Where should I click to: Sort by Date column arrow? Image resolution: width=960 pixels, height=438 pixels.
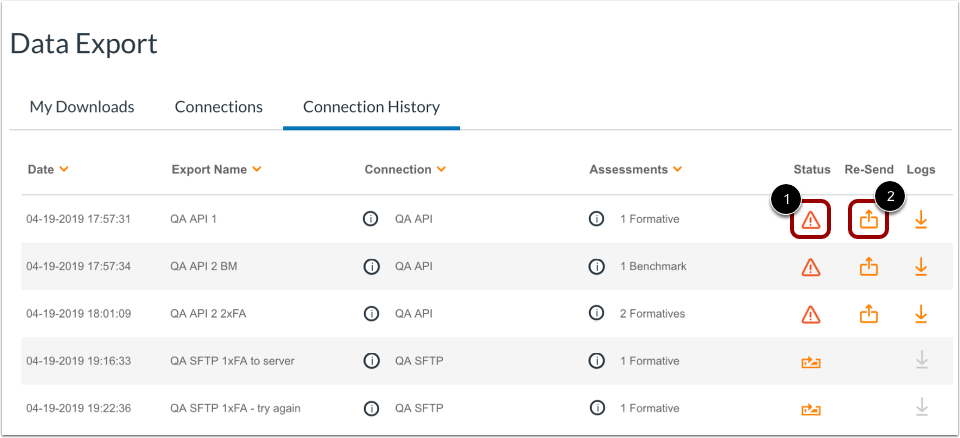(x=64, y=170)
